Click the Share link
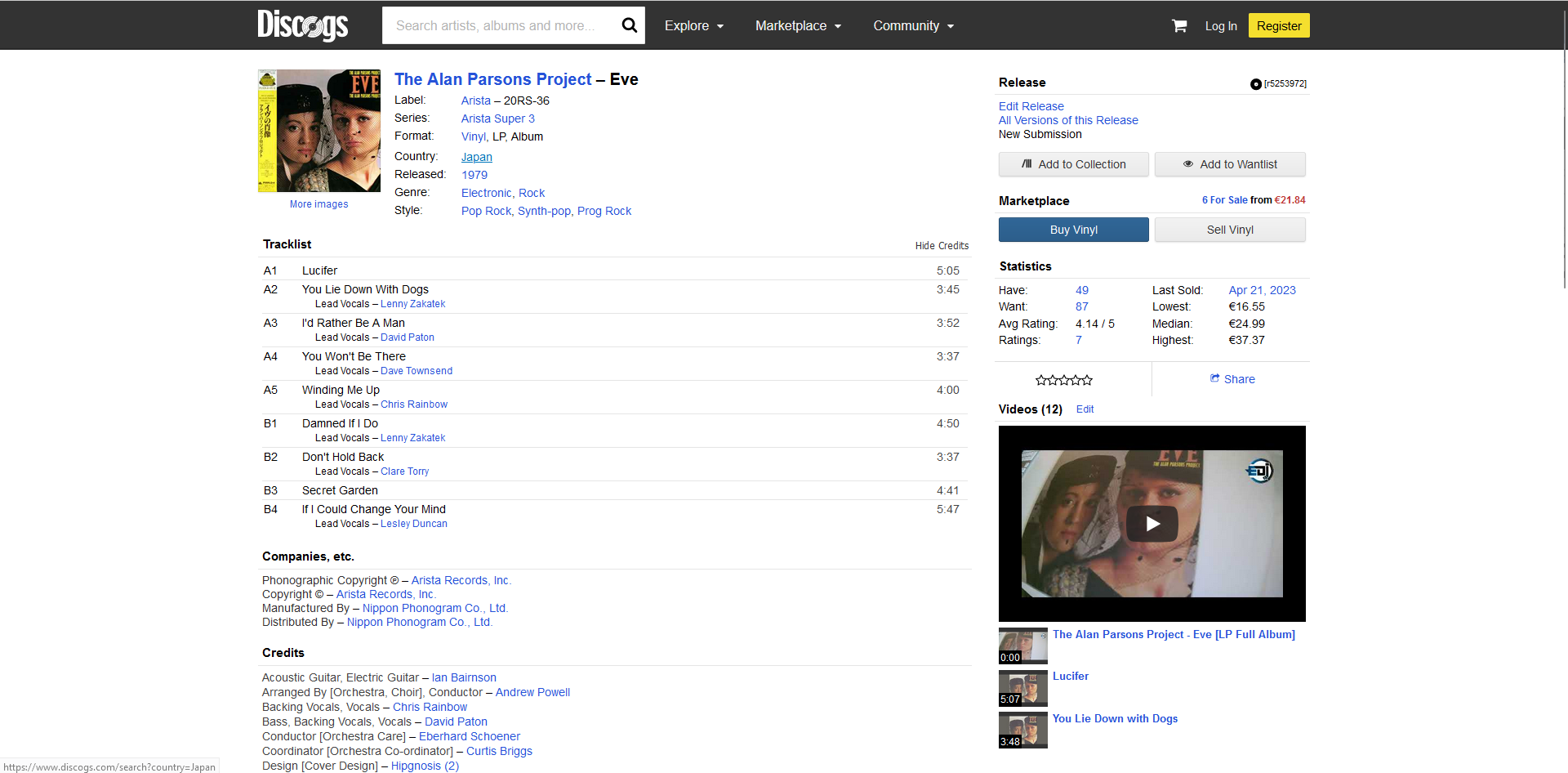1568x773 pixels. pos(1232,379)
